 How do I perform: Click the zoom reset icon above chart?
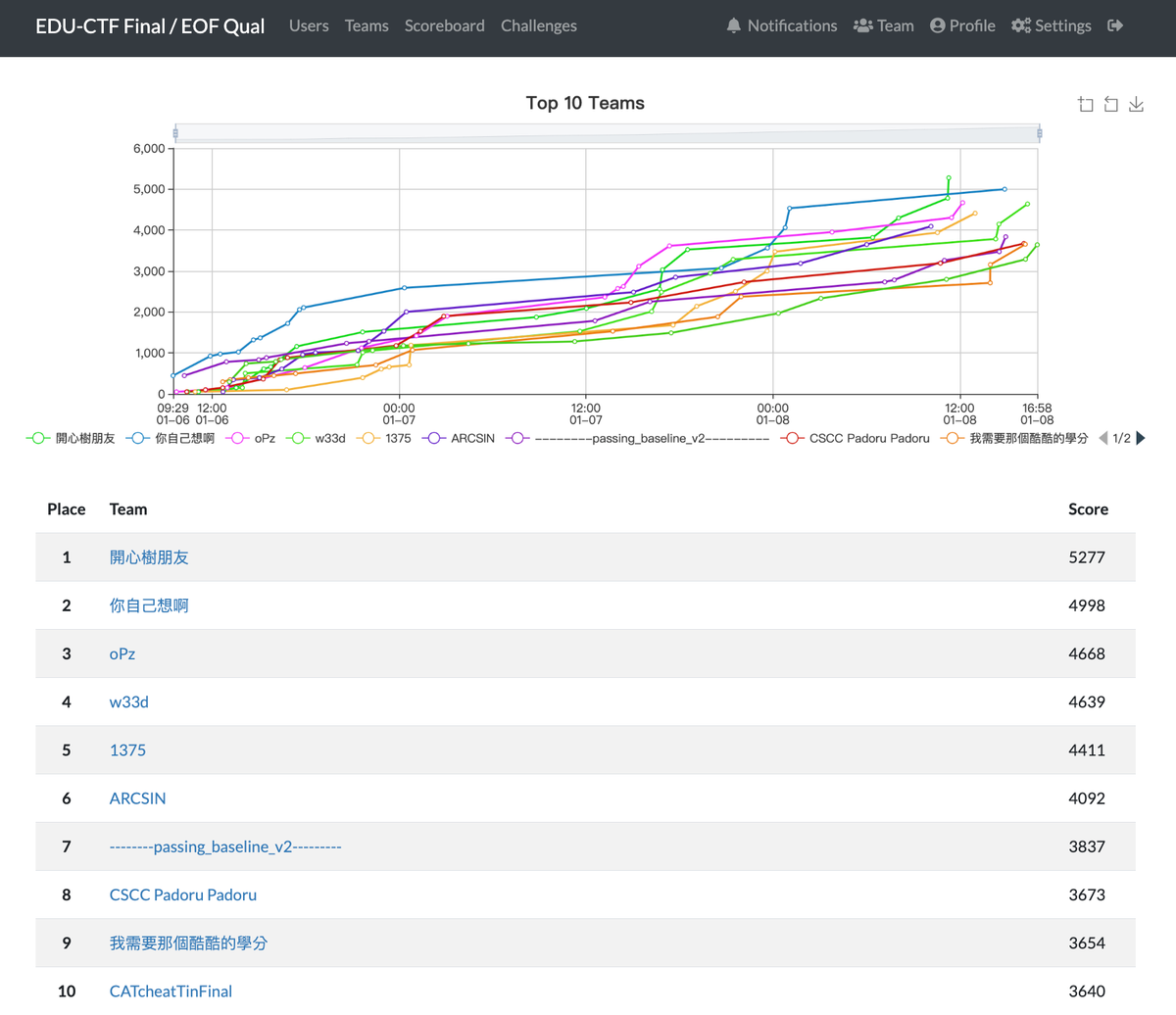[1111, 104]
